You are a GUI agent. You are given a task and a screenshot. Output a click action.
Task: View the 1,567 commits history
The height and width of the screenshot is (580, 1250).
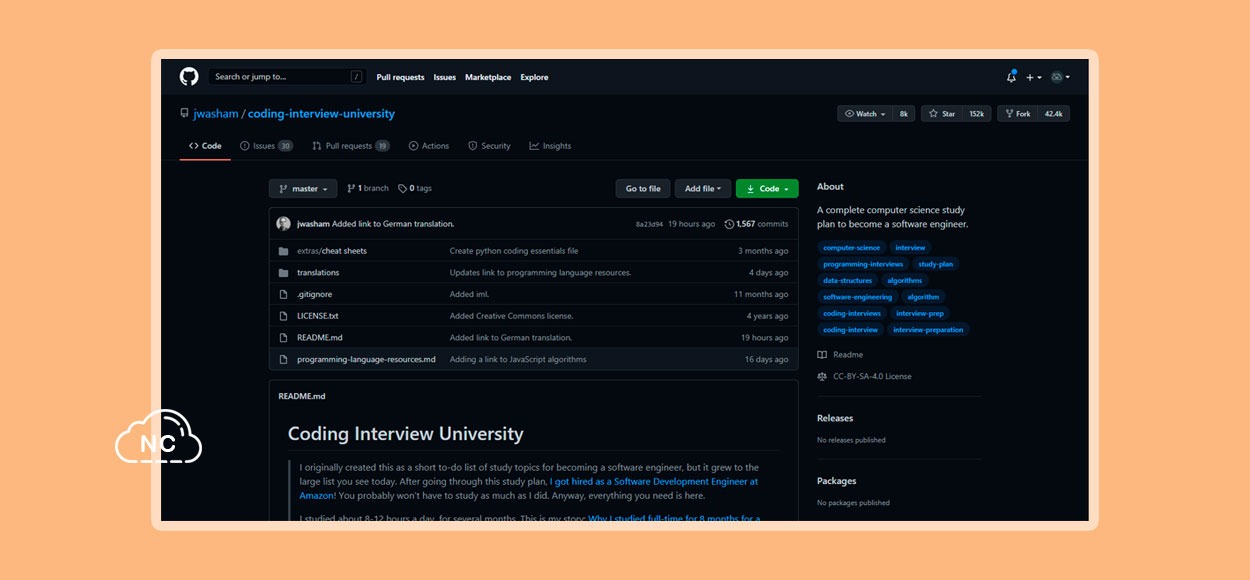pyautogui.click(x=756, y=224)
